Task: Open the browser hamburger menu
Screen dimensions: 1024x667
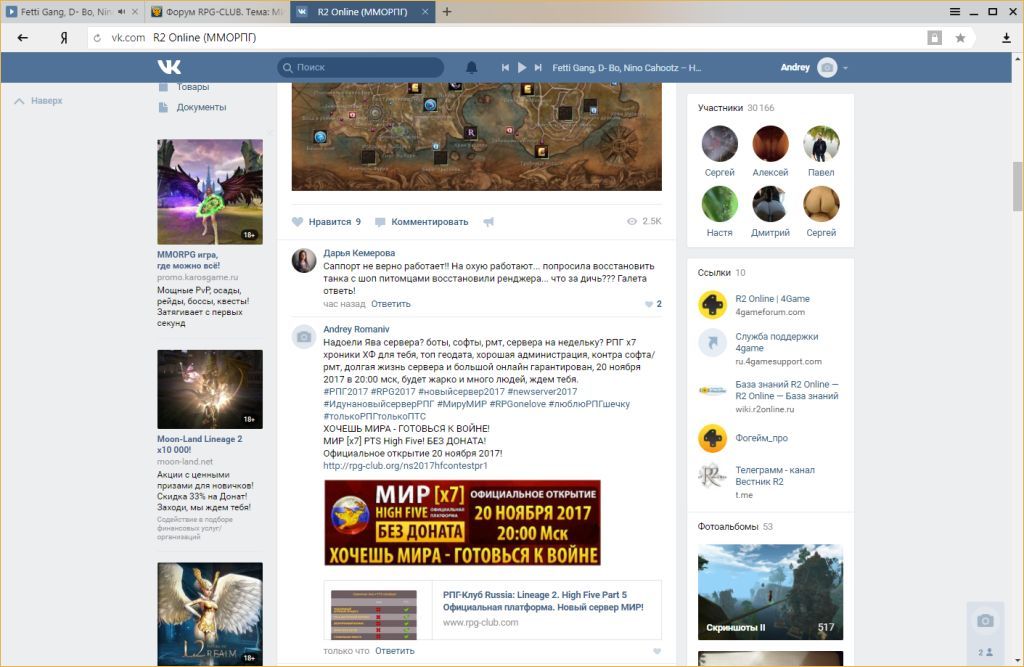Action: pyautogui.click(x=955, y=12)
